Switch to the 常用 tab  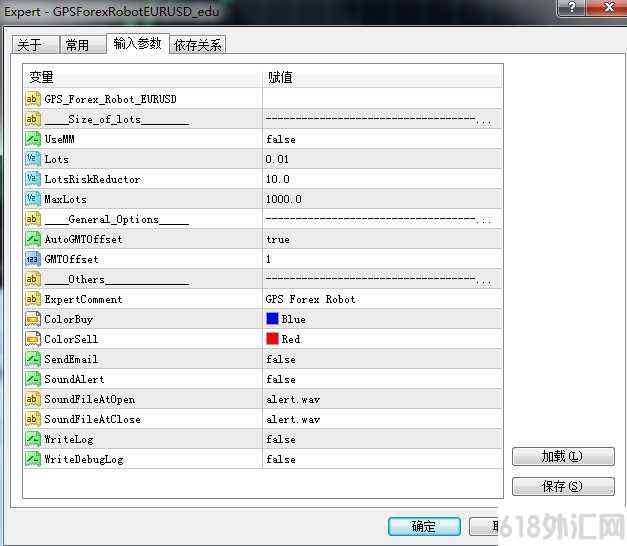83,44
